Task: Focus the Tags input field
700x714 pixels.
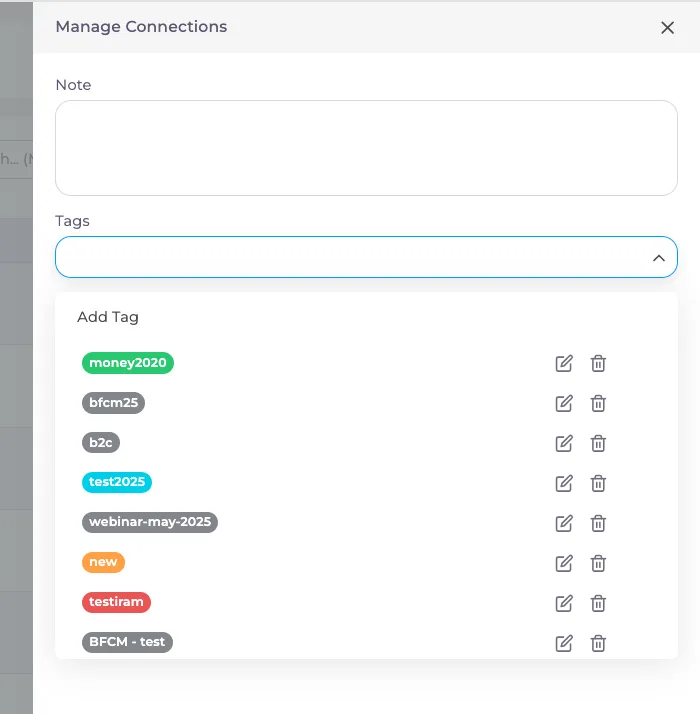Action: click(x=366, y=257)
